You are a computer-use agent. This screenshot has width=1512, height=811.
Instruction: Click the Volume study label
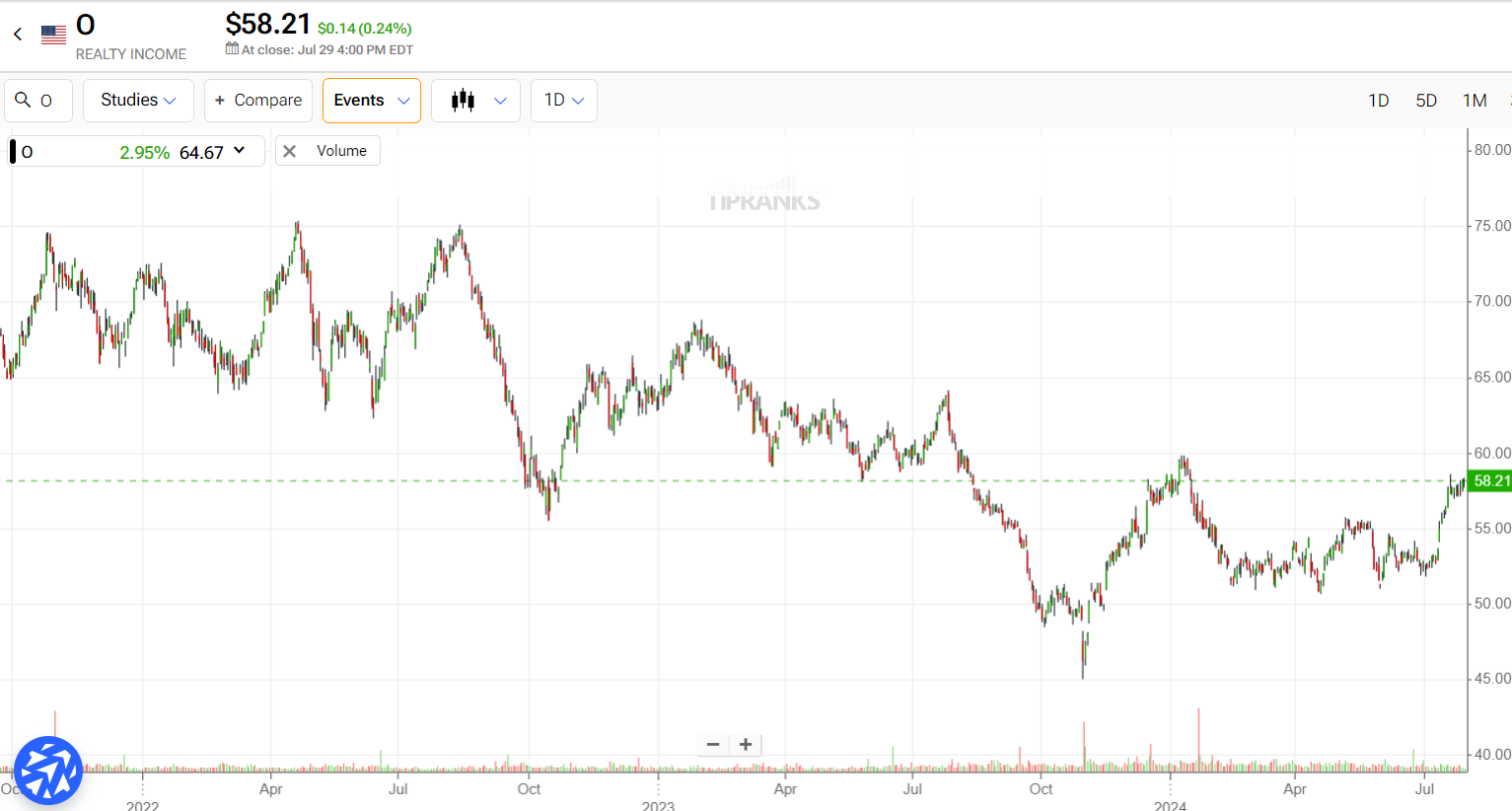341,151
